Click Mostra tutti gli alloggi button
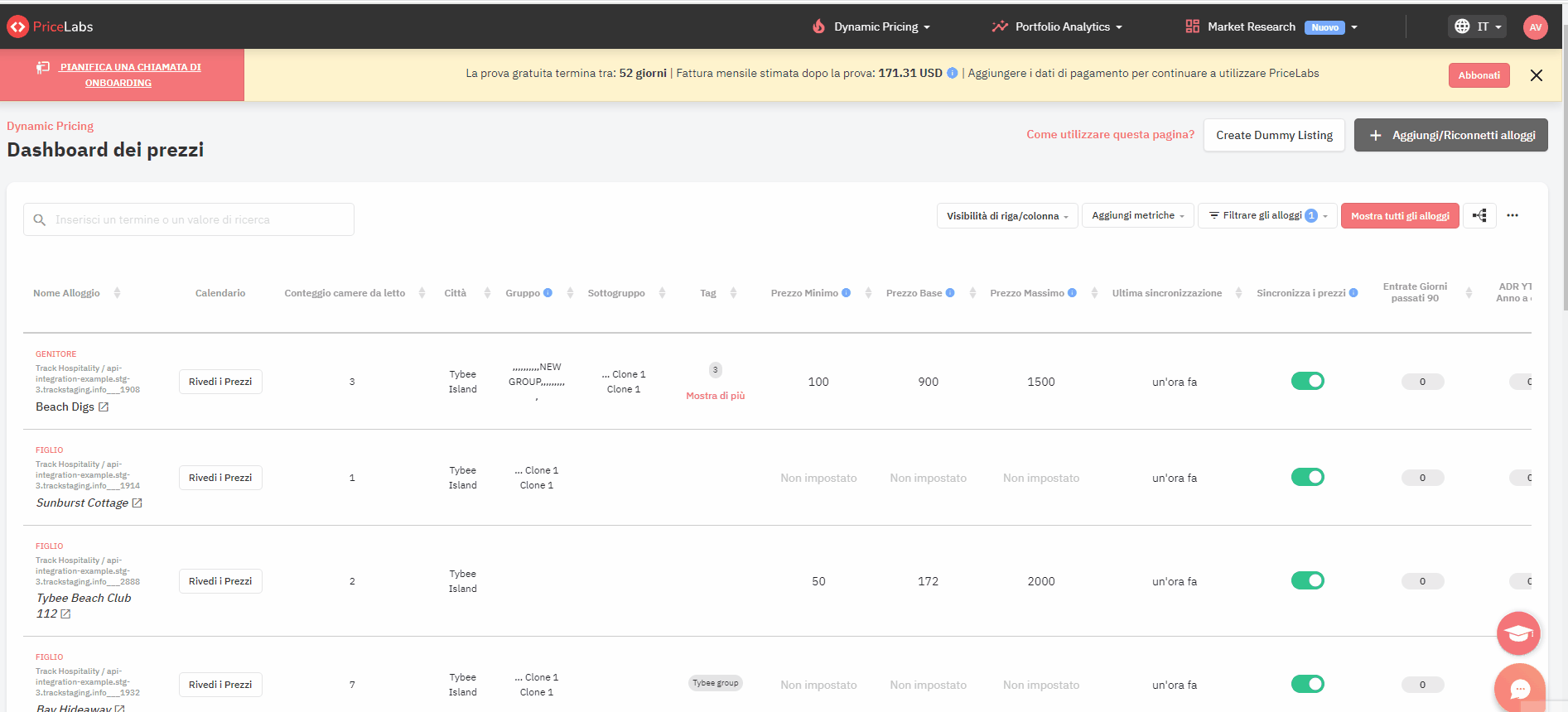The image size is (1568, 712). tap(1400, 216)
